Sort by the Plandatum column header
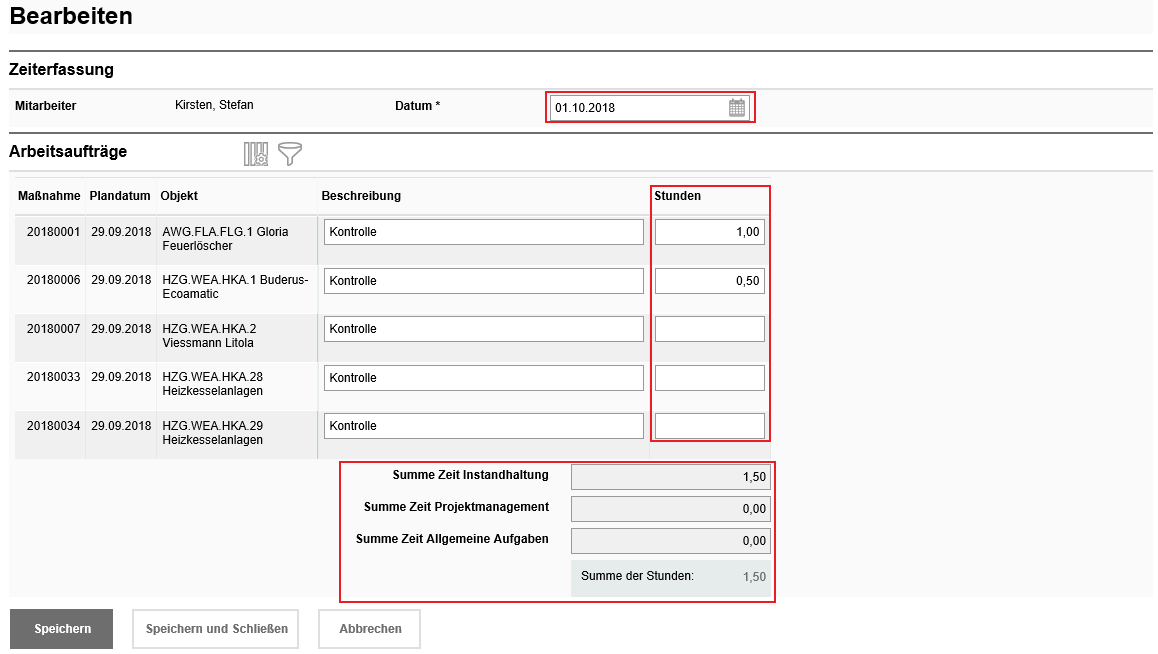The image size is (1158, 654). coord(120,196)
